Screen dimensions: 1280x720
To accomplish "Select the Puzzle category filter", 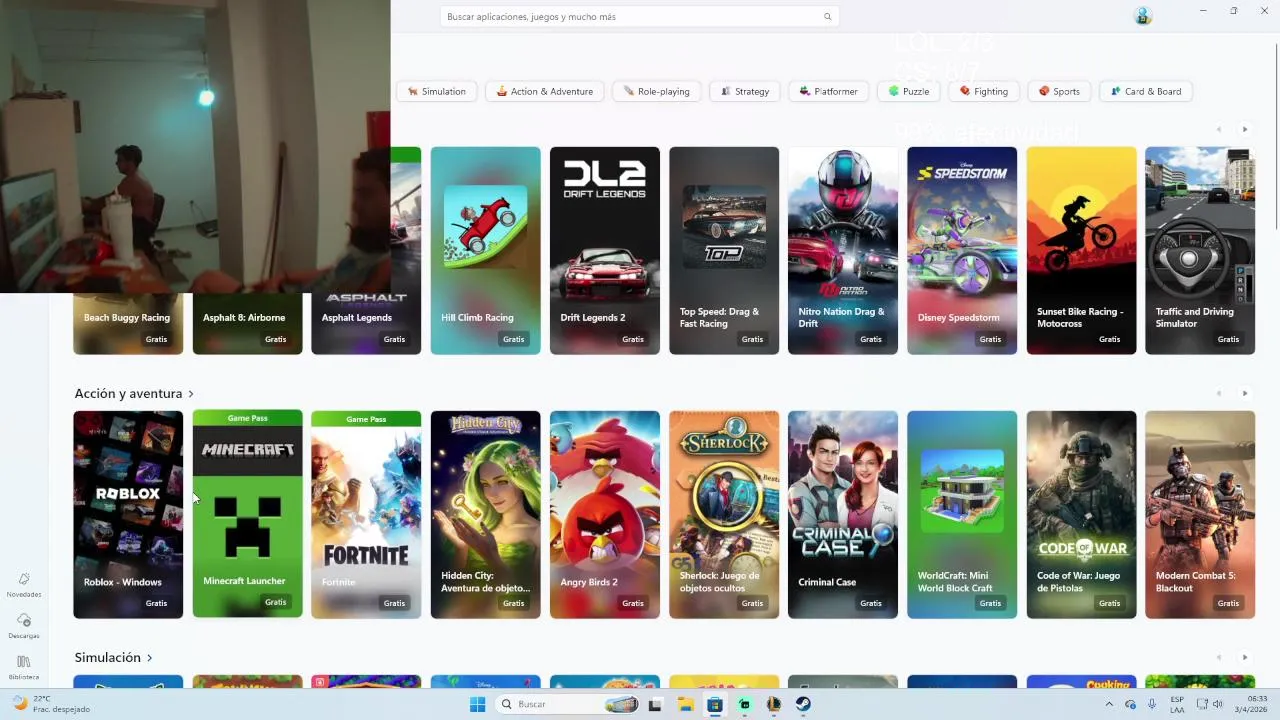I will coord(909,91).
